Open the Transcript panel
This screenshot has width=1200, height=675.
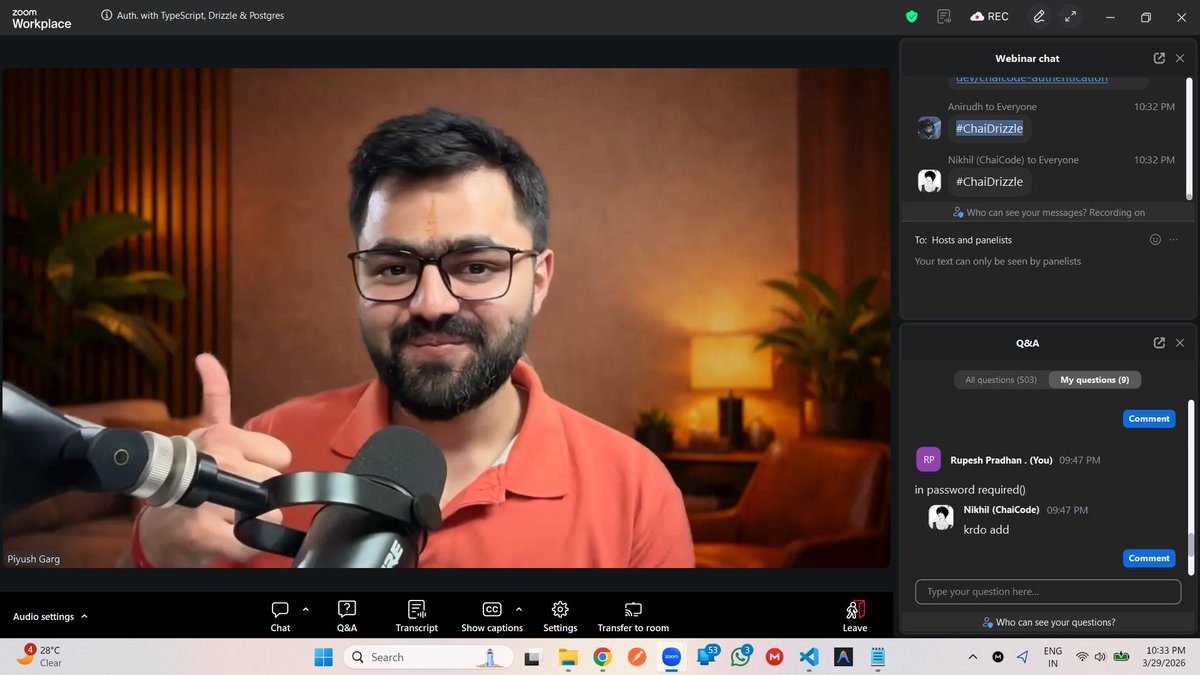(417, 616)
